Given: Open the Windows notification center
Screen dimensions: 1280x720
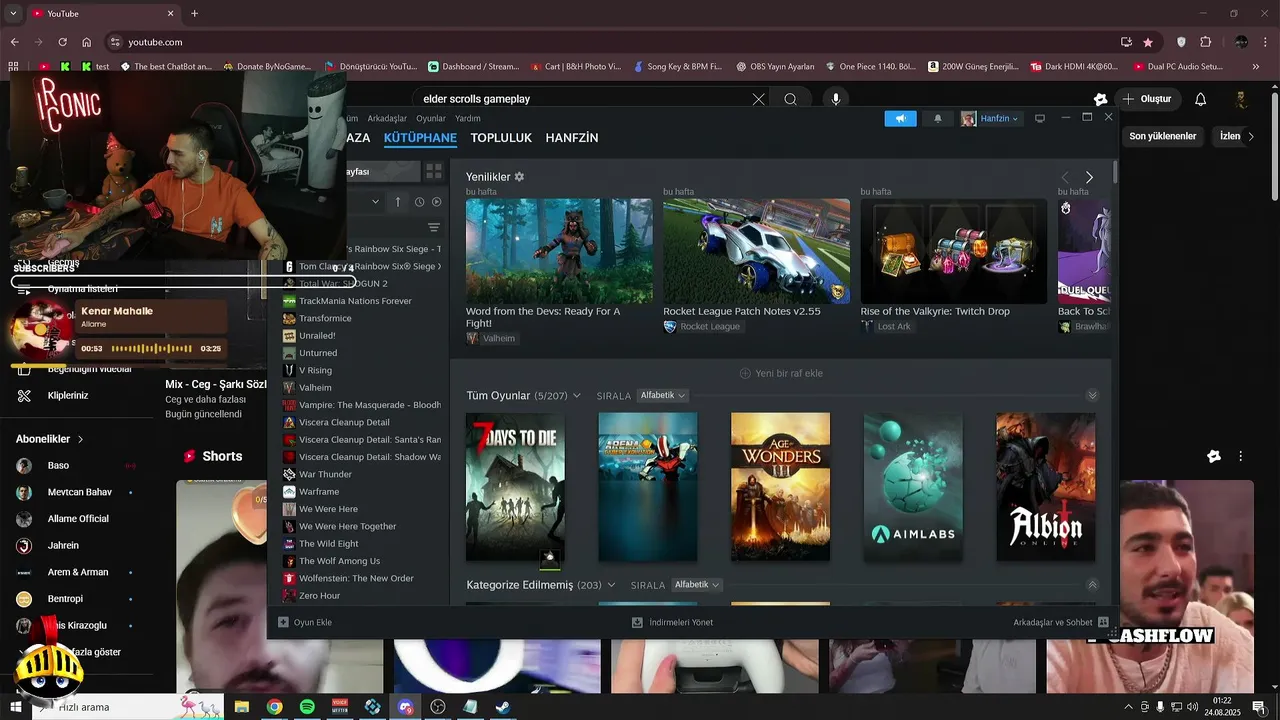Looking at the screenshot, I should (x=1259, y=707).
